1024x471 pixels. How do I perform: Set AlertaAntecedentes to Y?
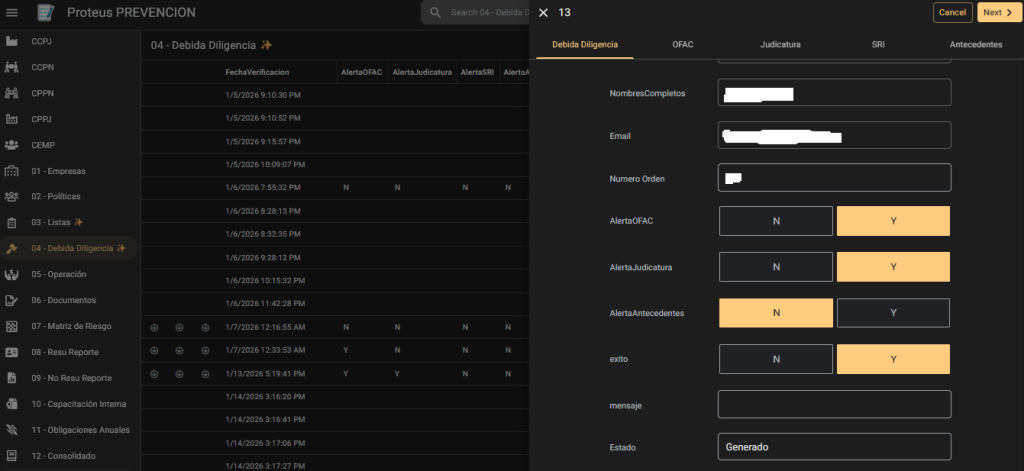click(893, 313)
